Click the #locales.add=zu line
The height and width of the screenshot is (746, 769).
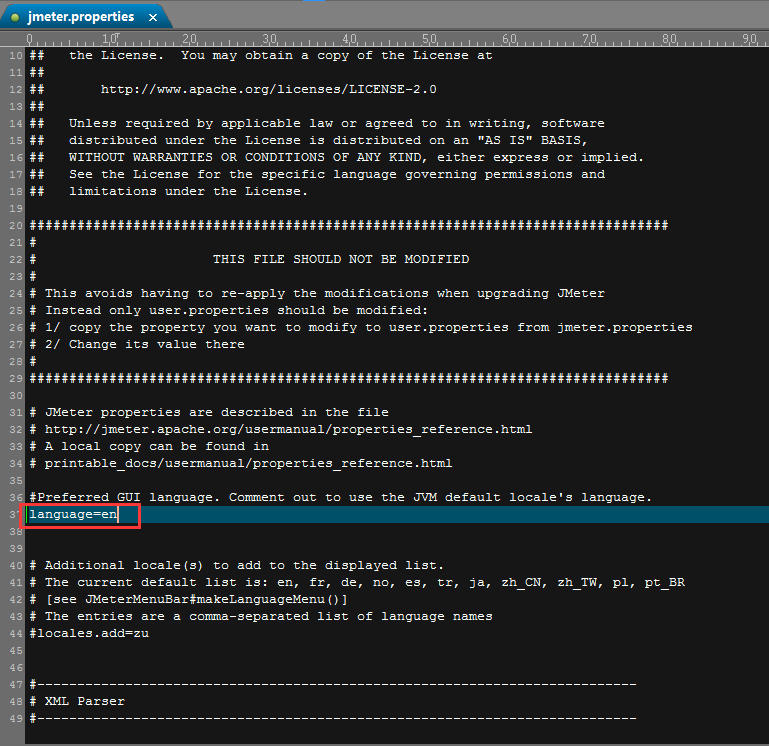89,633
